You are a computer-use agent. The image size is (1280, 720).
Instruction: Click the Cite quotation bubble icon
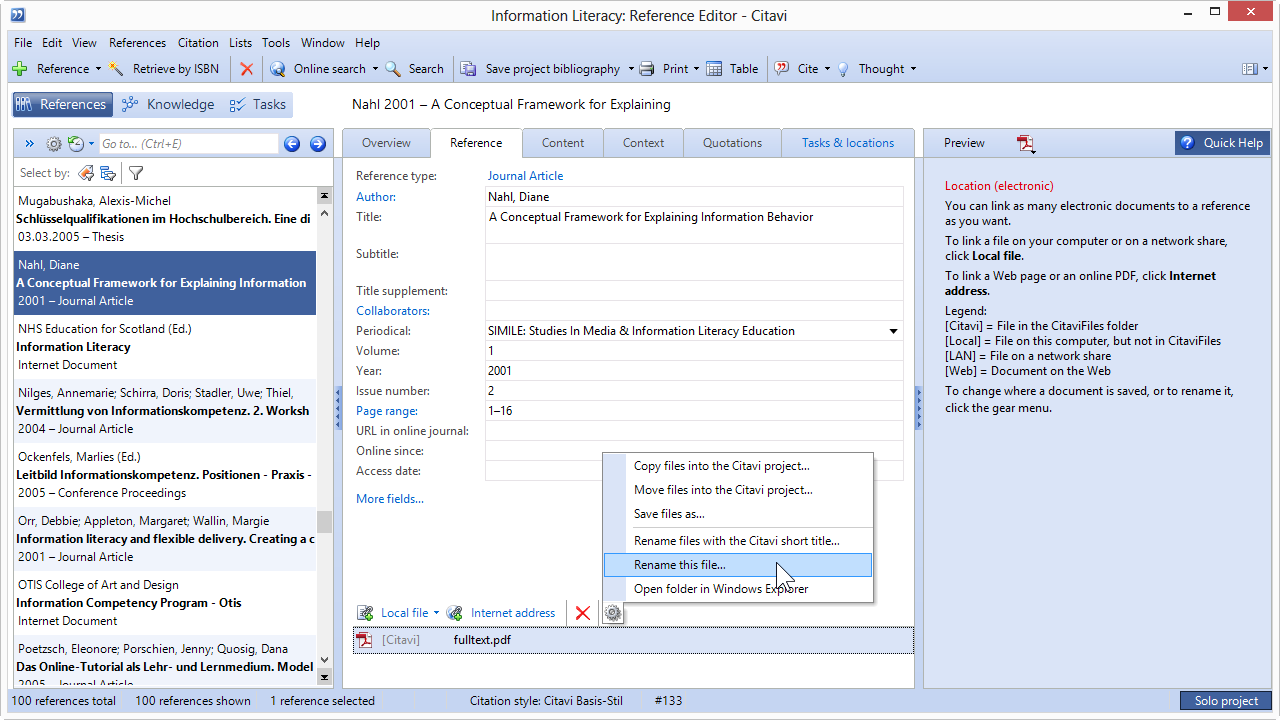(782, 69)
